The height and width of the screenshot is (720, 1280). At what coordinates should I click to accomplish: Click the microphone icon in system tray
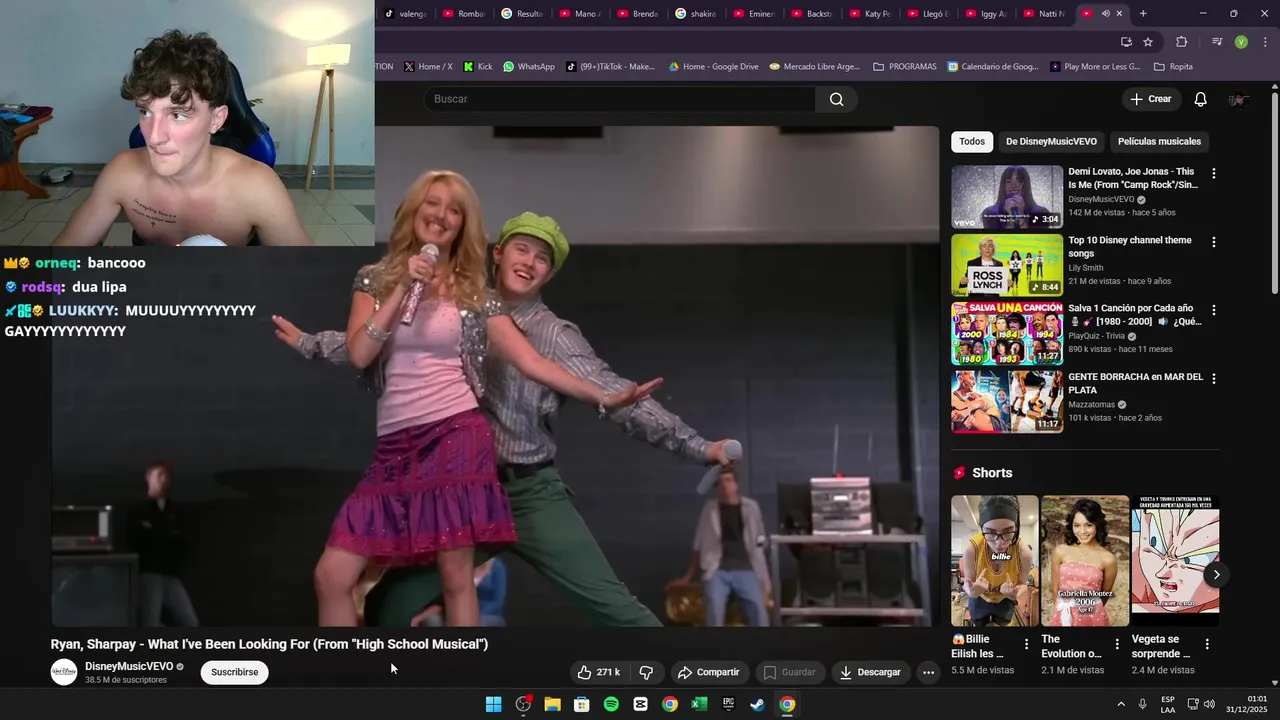point(1142,704)
